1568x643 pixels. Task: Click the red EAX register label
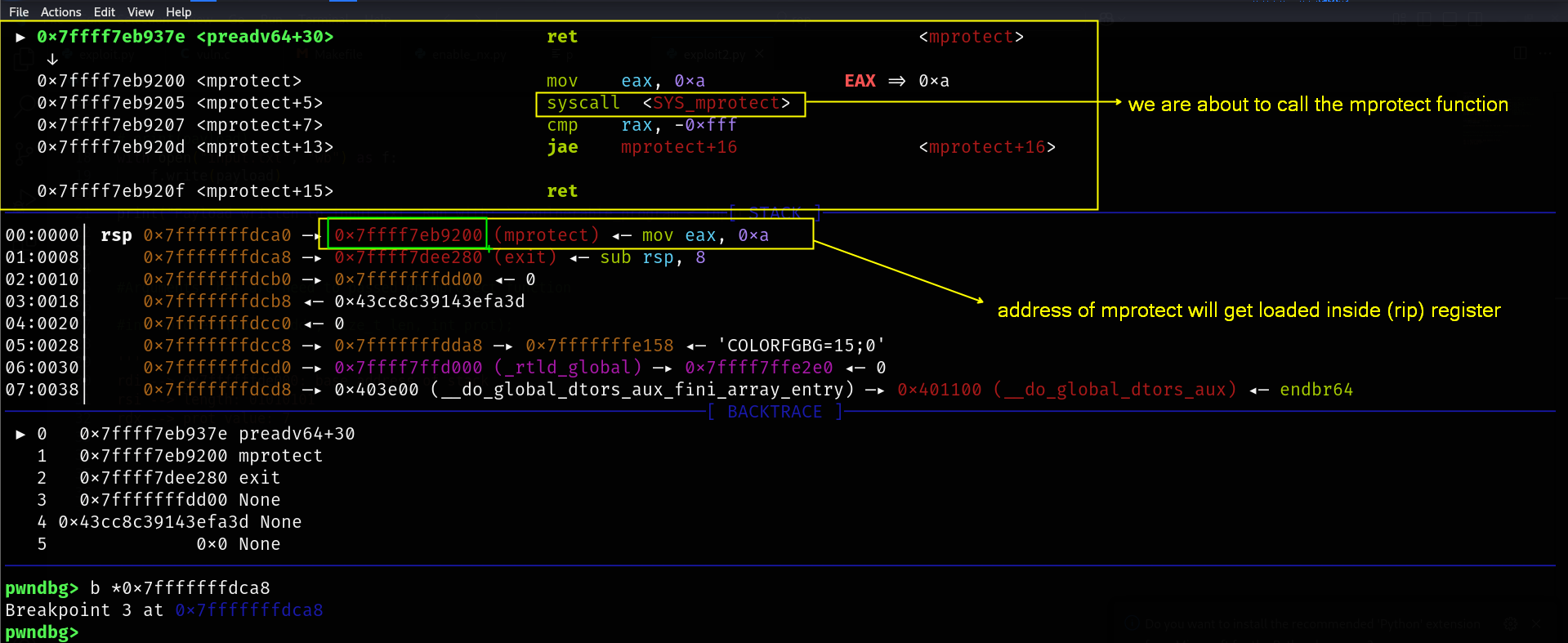(x=860, y=81)
